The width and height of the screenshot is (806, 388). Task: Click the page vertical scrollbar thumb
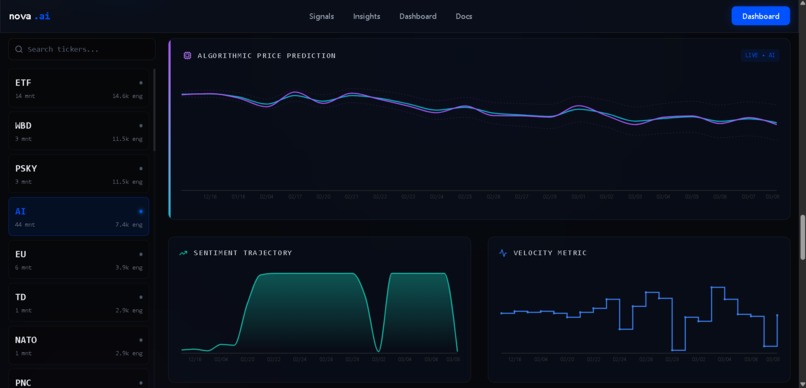[802, 237]
